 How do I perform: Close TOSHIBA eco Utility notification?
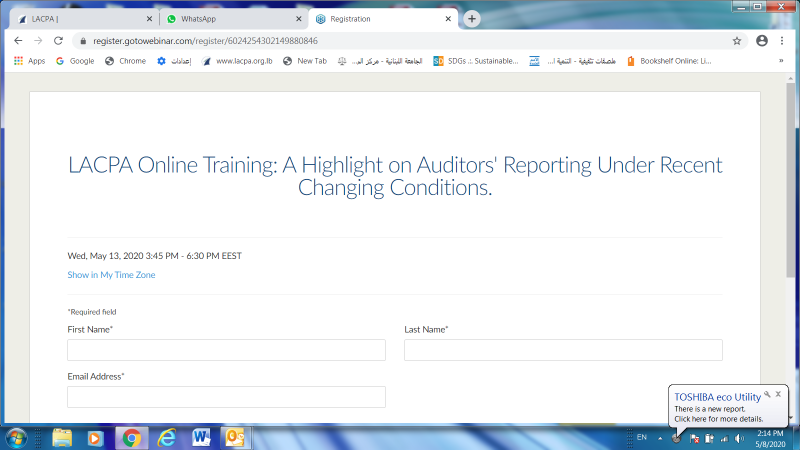(778, 394)
